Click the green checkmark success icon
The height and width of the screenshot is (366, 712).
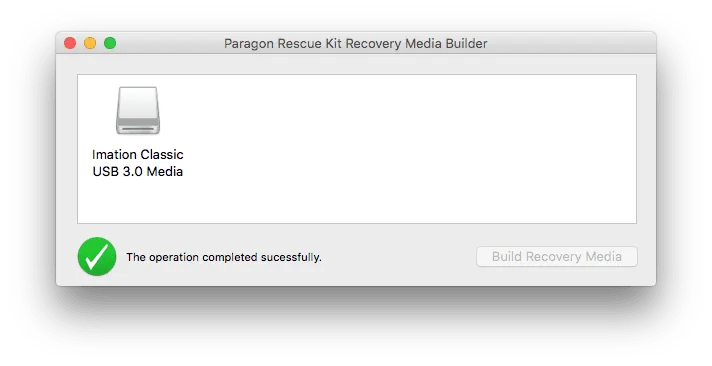(97, 257)
